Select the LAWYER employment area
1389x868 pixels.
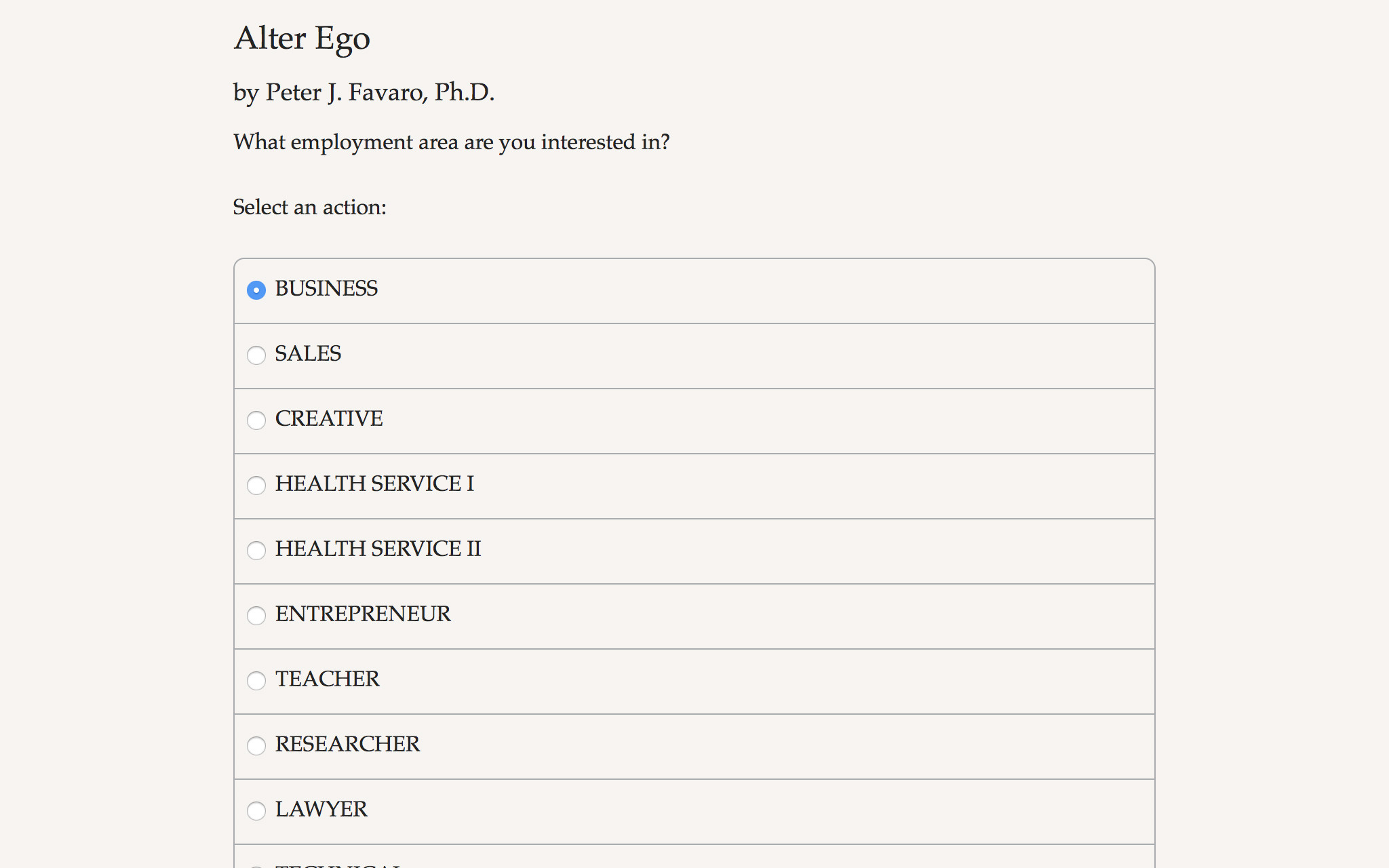coord(256,811)
